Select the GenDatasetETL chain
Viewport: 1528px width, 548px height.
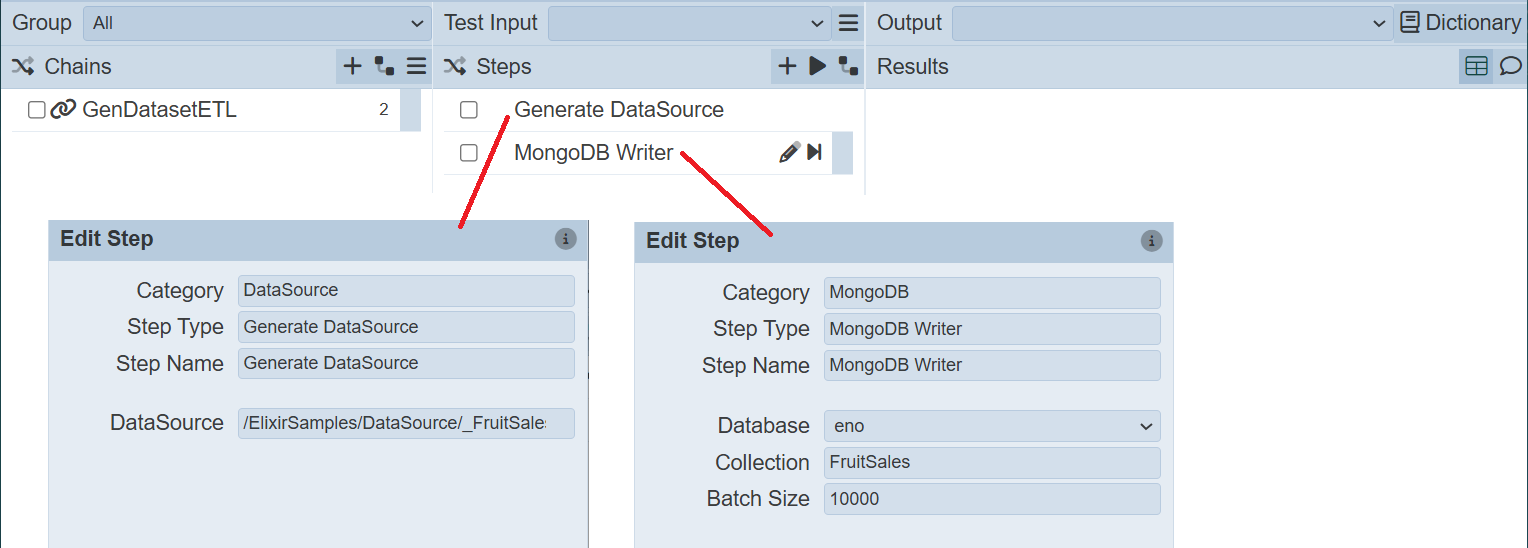pyautogui.click(x=159, y=110)
